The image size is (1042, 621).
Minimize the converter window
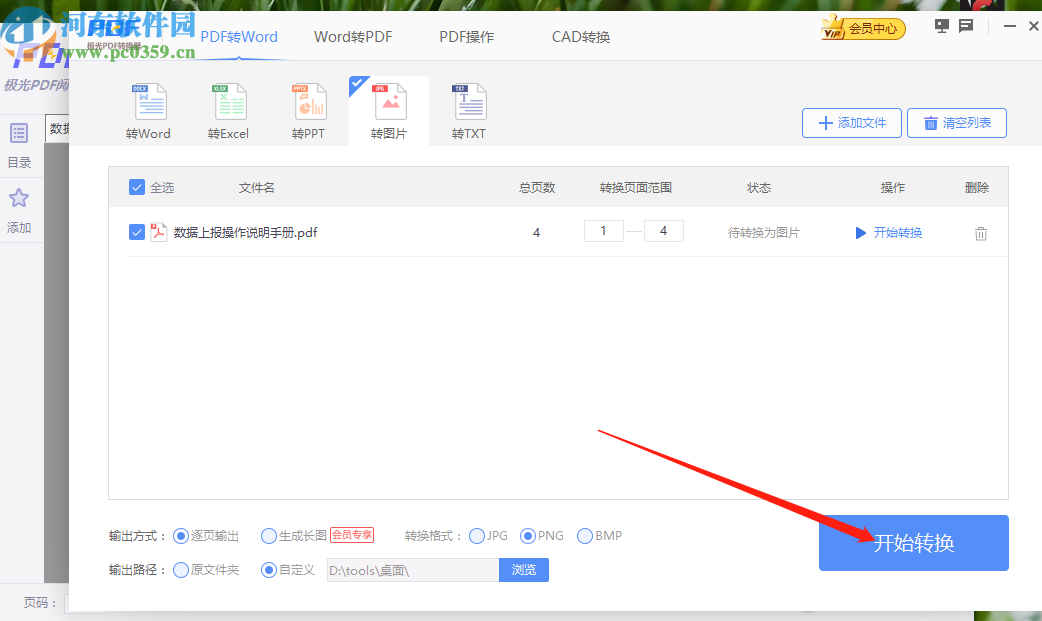1010,26
